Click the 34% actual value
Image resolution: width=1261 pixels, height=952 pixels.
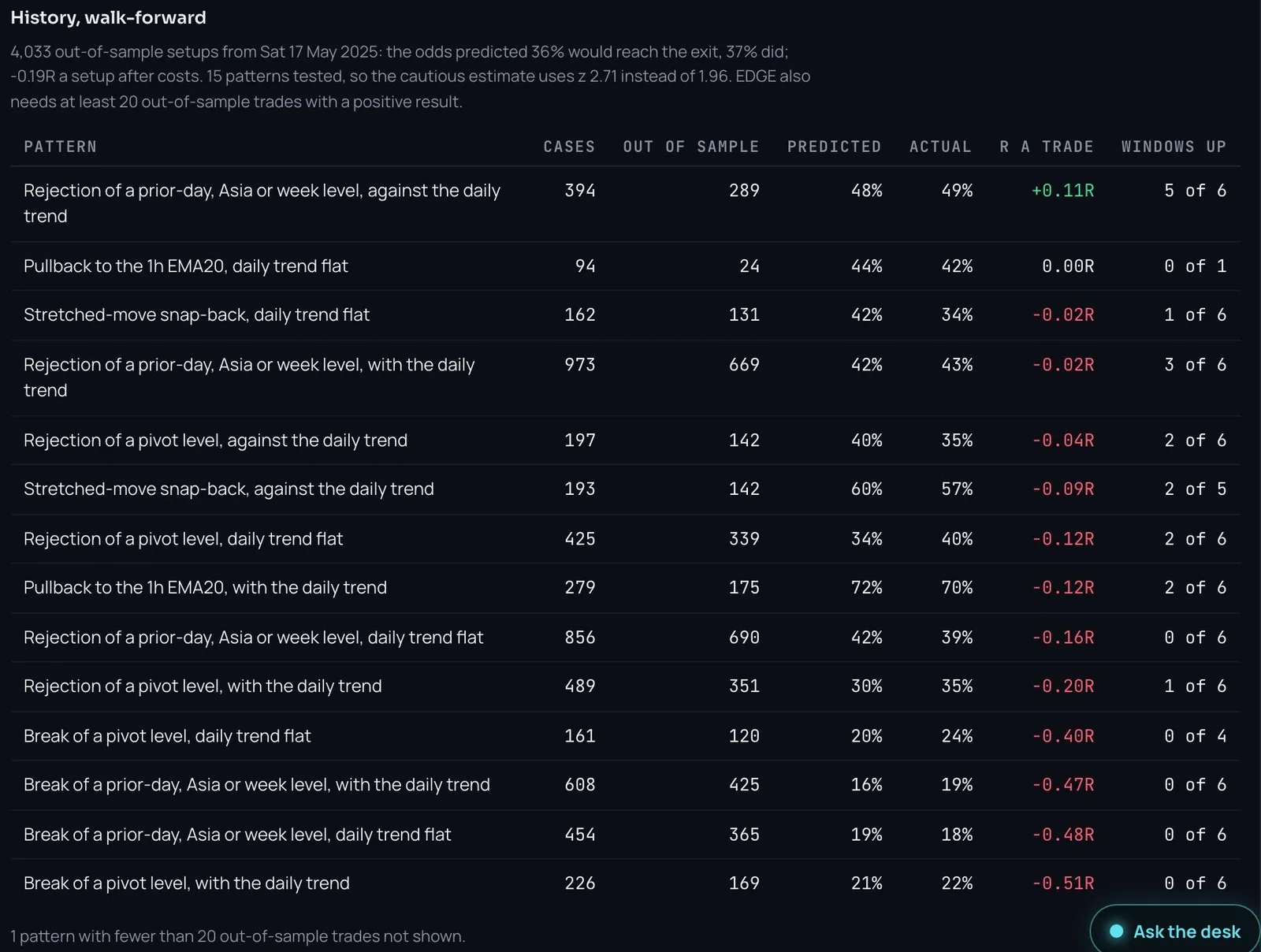[957, 315]
